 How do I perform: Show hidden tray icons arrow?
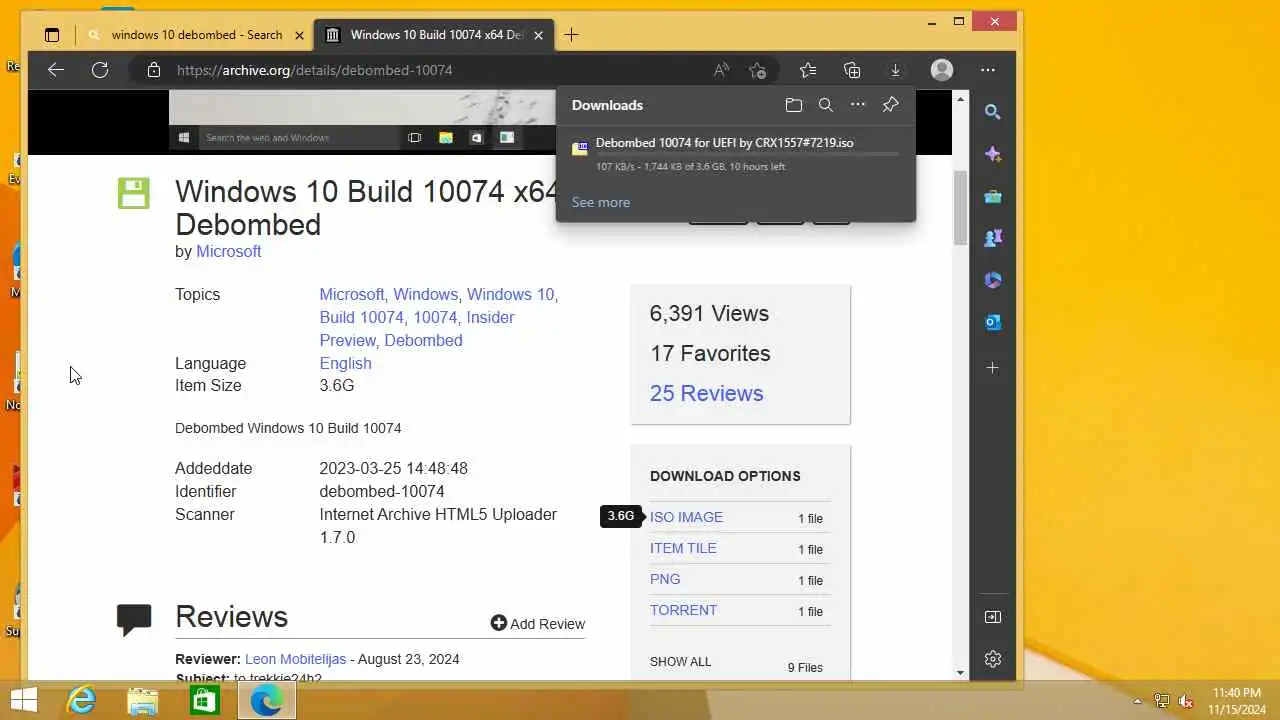(1137, 701)
